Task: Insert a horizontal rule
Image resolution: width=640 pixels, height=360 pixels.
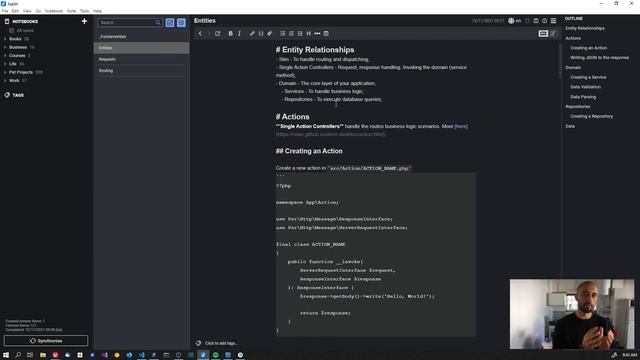Action: [317, 33]
